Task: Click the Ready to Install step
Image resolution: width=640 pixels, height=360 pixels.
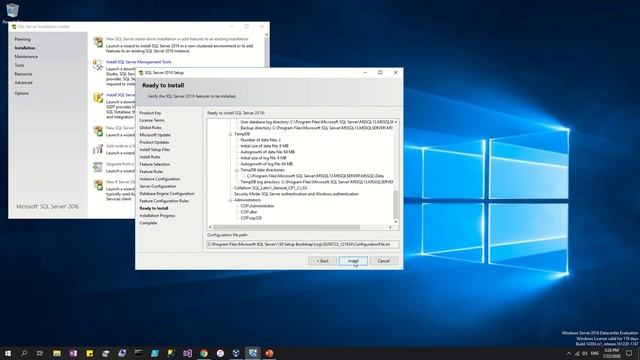Action: coord(154,208)
